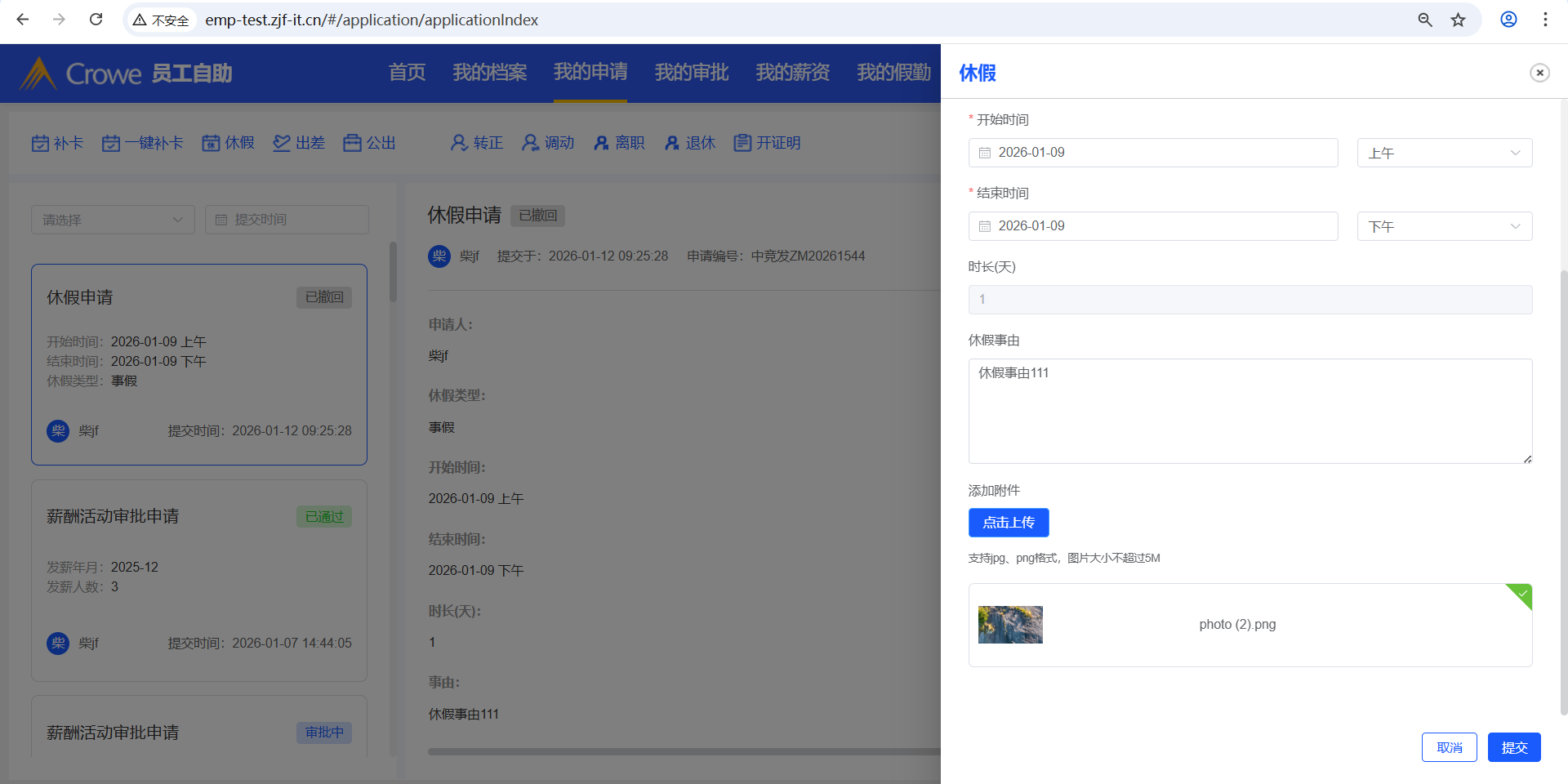The width and height of the screenshot is (1568, 784).
Task: Close the 休假 drawer panel
Action: tap(1539, 73)
